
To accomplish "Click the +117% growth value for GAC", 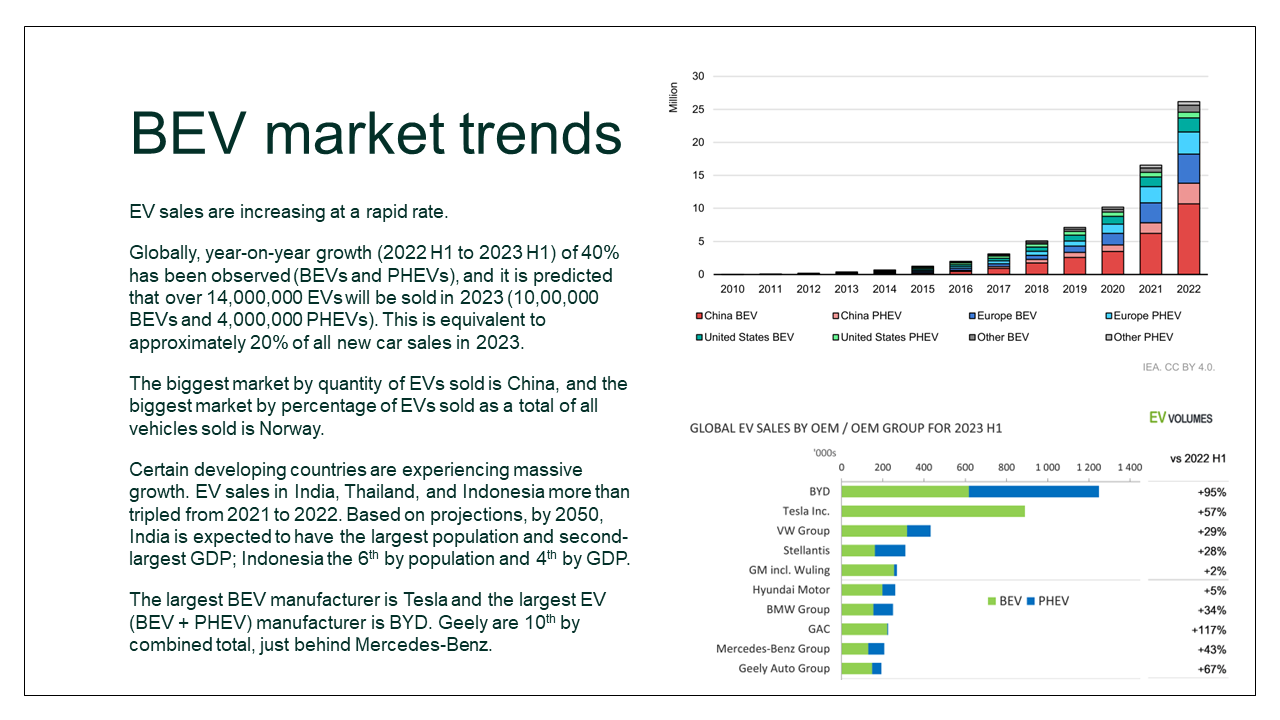I will (1208, 630).
